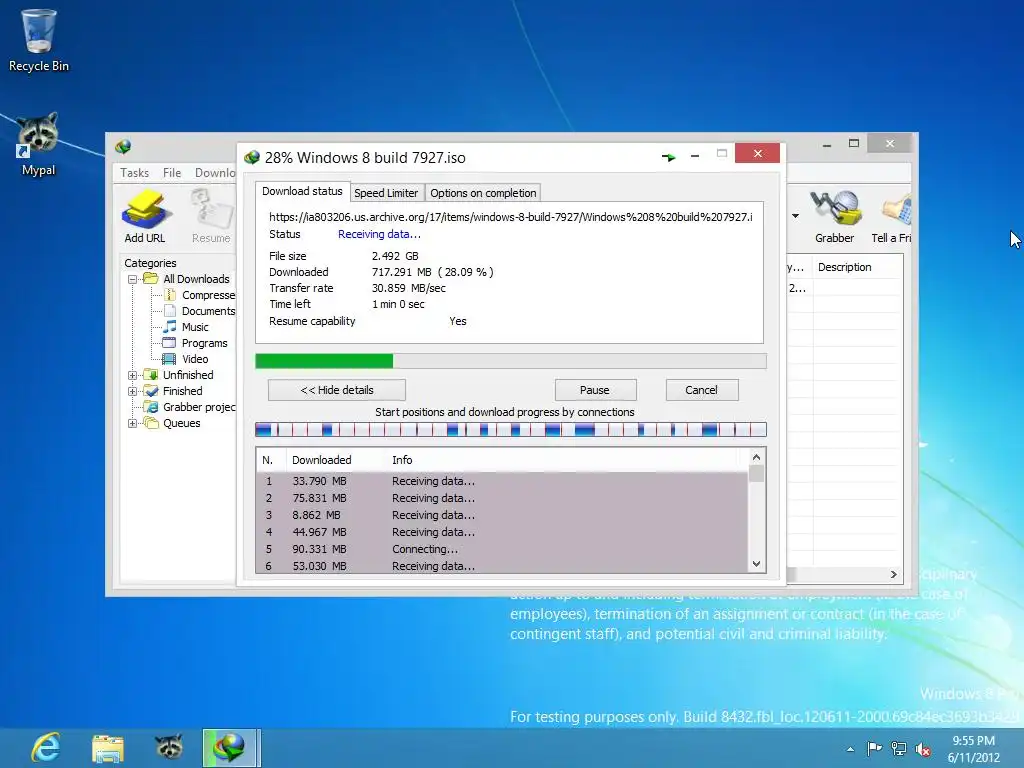Click the connections segment progress strip
1024x768 pixels.
click(x=511, y=429)
